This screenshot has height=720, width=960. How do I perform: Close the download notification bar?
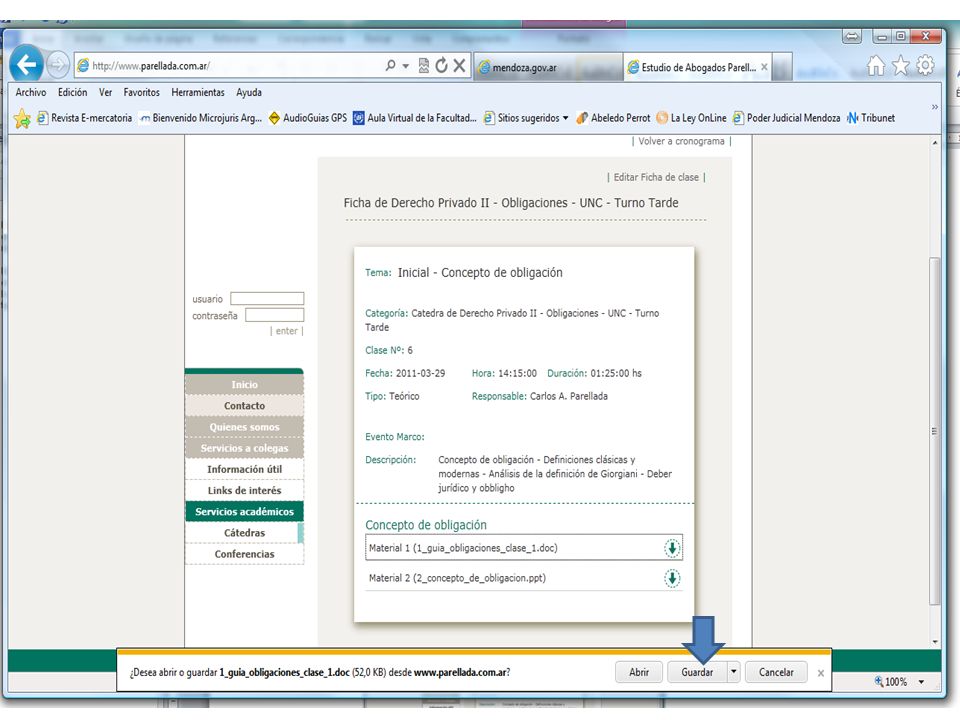(x=820, y=673)
